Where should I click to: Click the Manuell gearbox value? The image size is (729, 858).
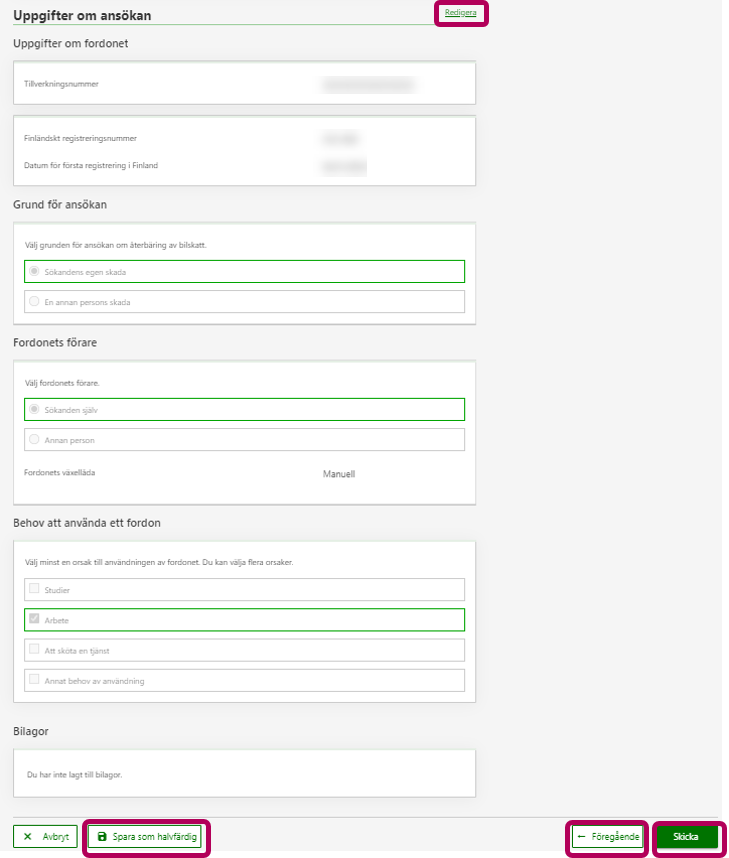click(338, 474)
